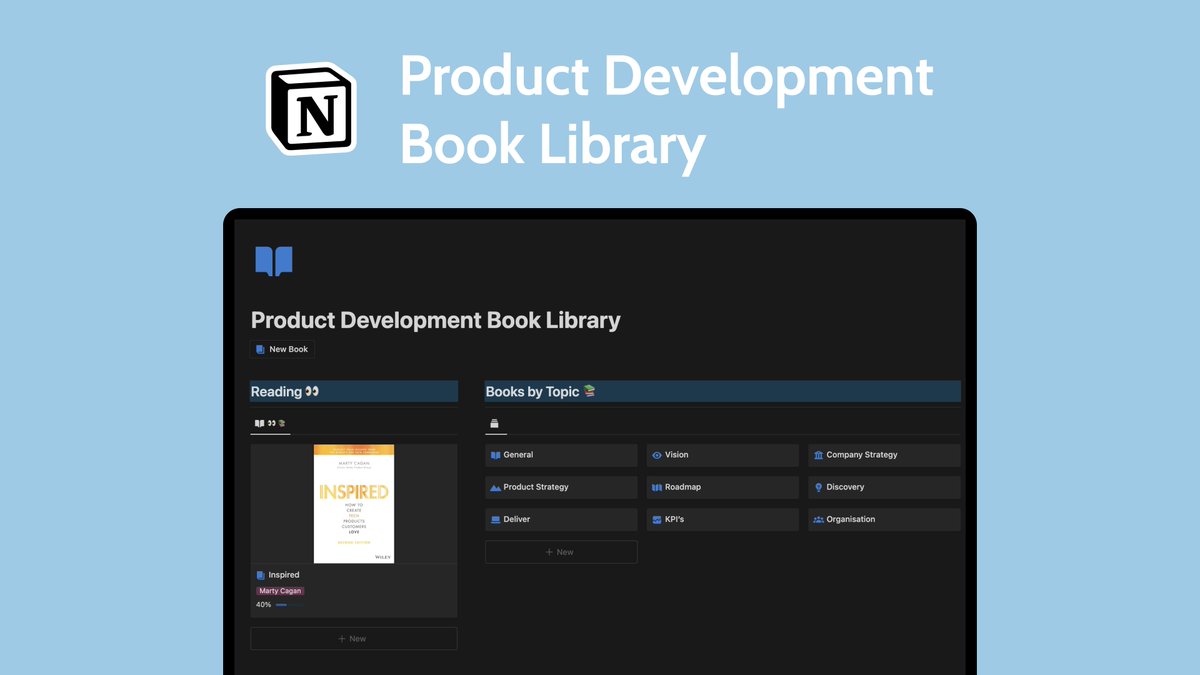Screen dimensions: 1200x675
Task: Open the General topic page
Action: pyautogui.click(x=561, y=455)
